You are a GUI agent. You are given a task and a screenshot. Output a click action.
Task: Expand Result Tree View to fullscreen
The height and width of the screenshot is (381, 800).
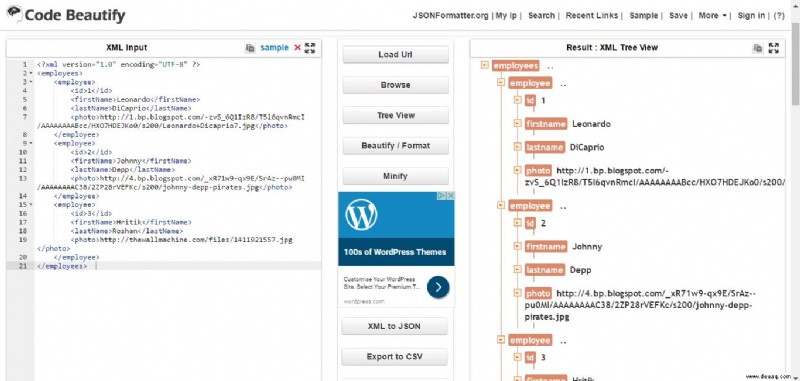774,48
